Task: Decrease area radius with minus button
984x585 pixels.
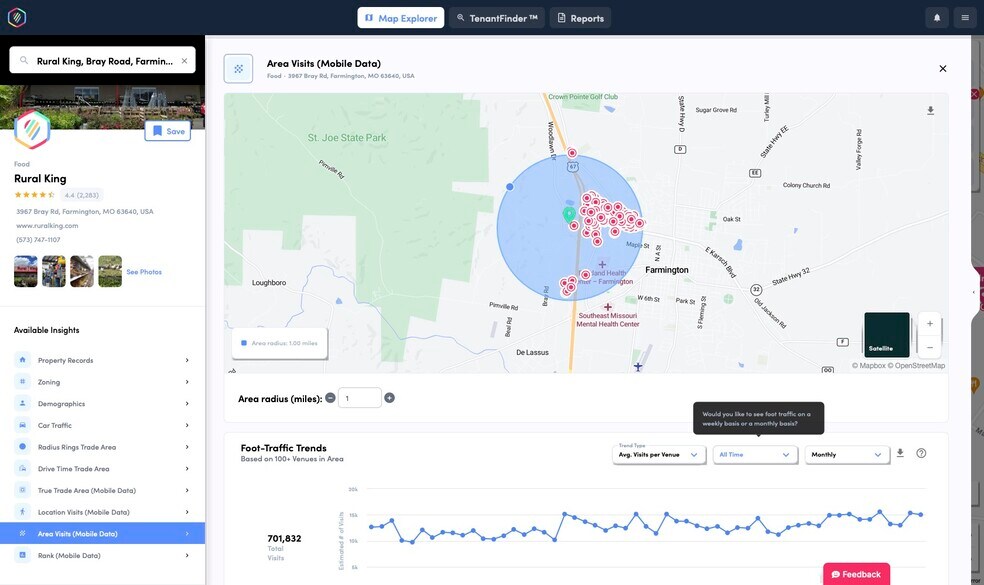Action: pos(330,398)
